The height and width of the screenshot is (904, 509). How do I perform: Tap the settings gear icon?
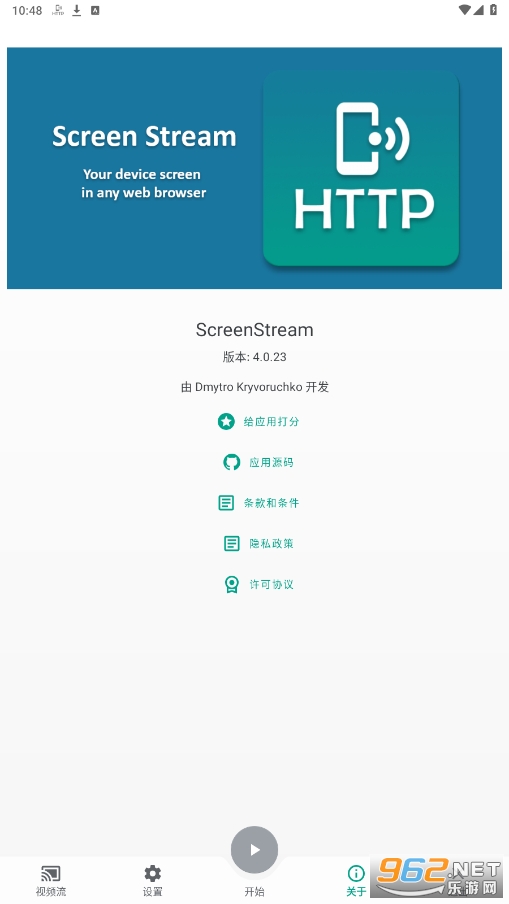[x=153, y=873]
